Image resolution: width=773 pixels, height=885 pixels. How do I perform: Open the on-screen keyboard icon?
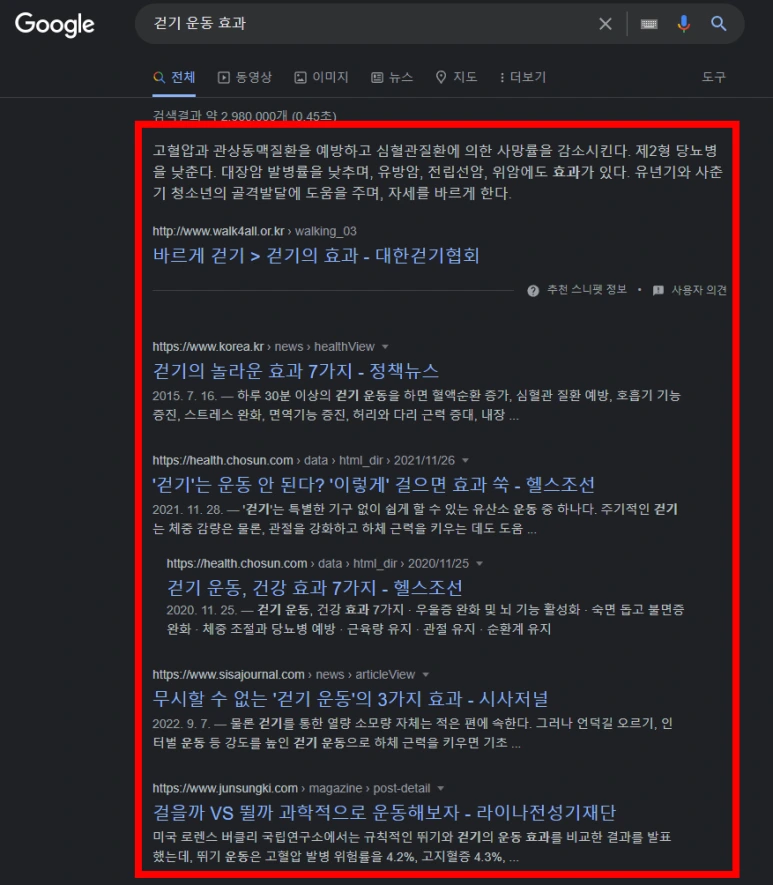point(649,24)
